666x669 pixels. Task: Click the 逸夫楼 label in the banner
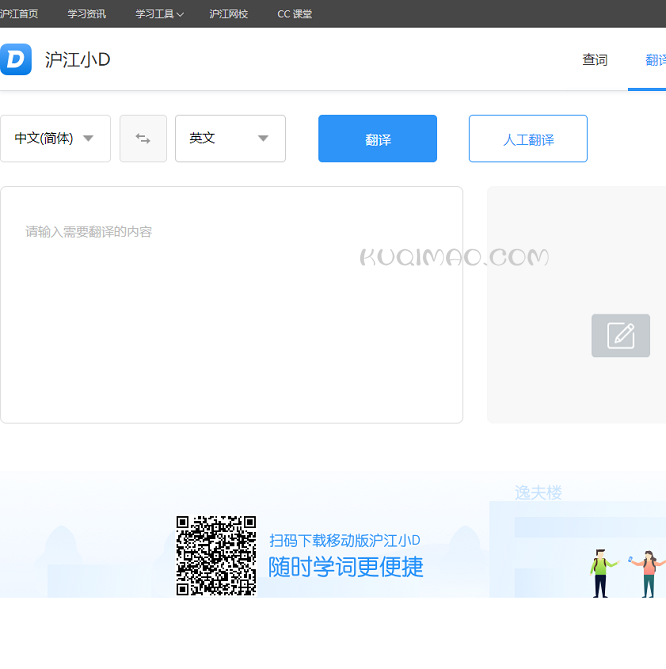coord(538,493)
